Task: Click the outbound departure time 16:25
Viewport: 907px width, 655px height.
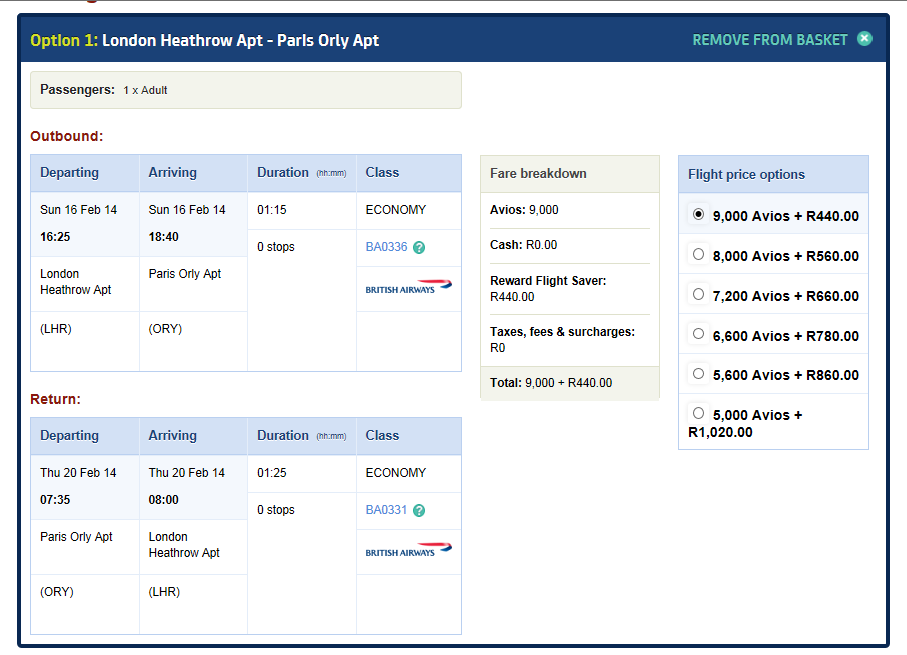Action: point(55,237)
